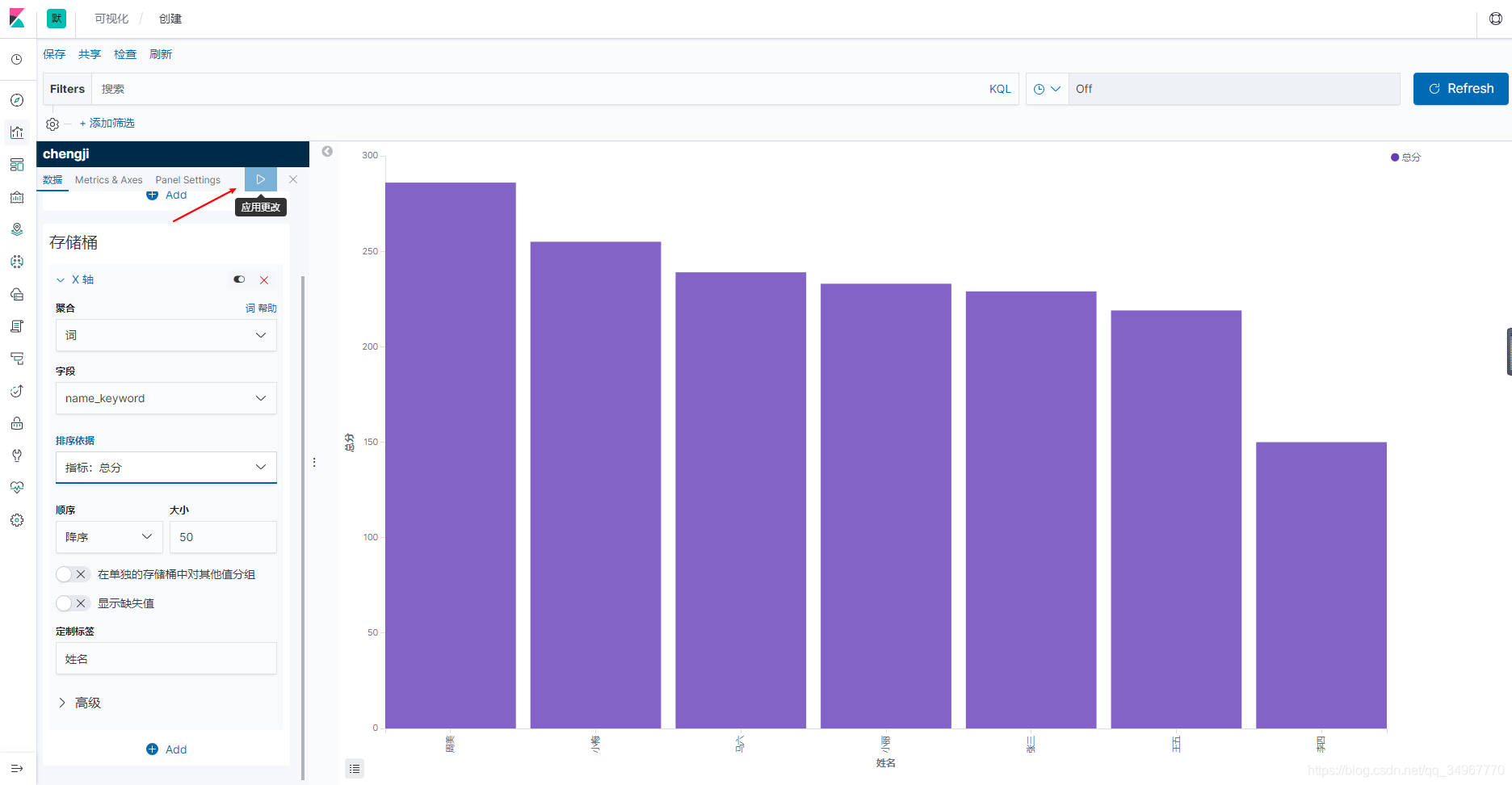Click the 定制标签 input with 姓名
The image size is (1512, 785).
pyautogui.click(x=166, y=659)
